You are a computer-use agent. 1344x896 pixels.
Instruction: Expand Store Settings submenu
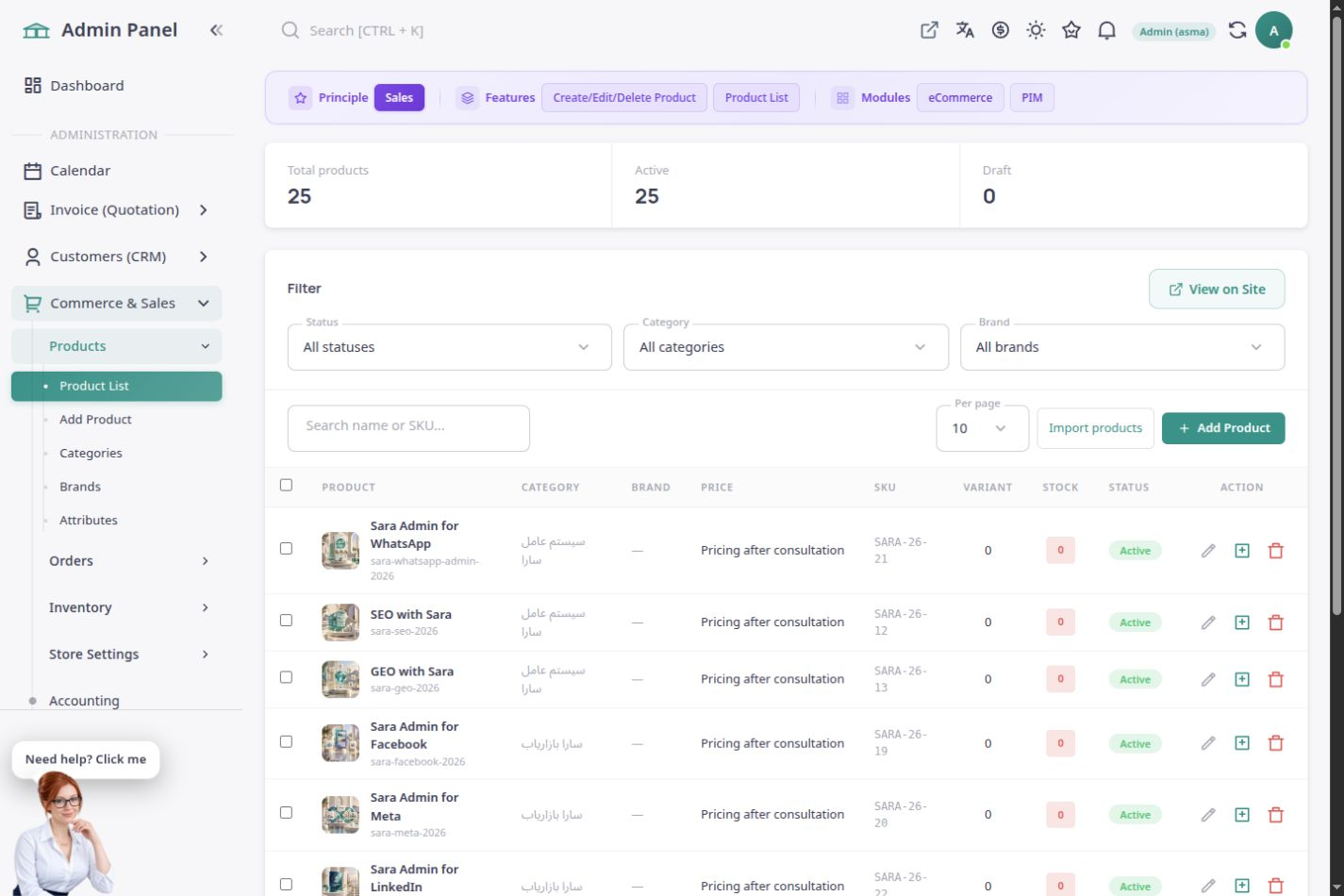[126, 655]
